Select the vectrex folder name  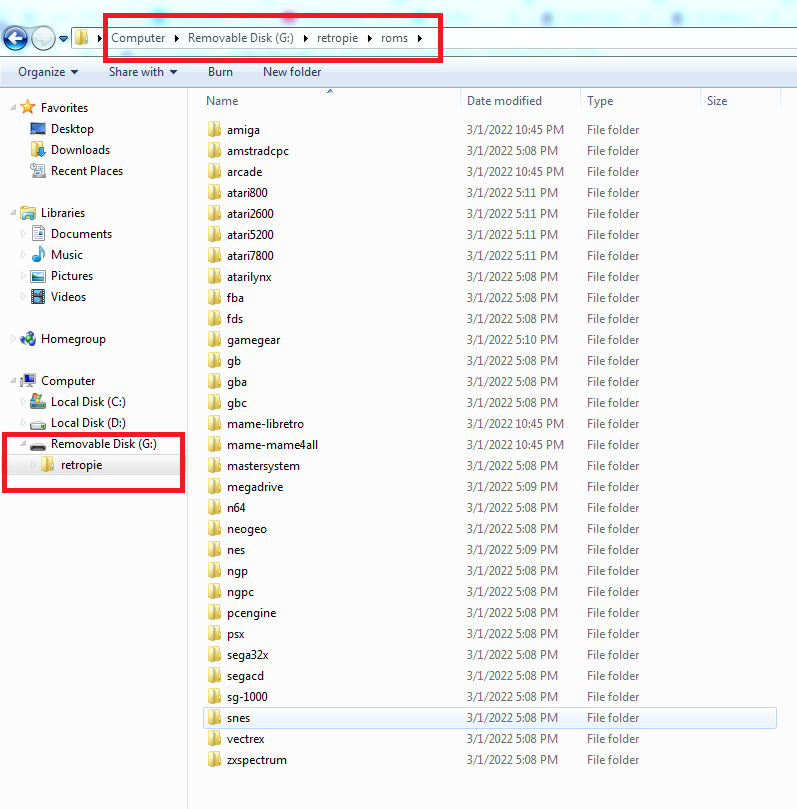point(246,739)
